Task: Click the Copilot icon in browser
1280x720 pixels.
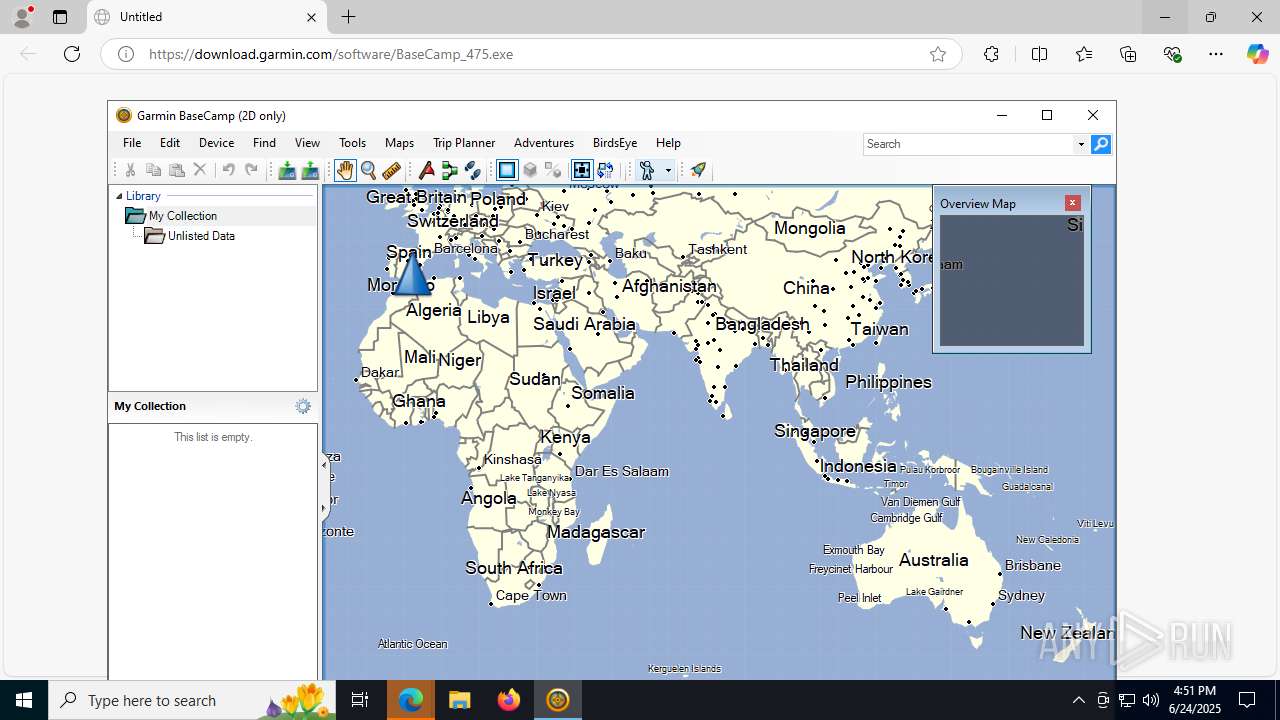Action: point(1257,54)
